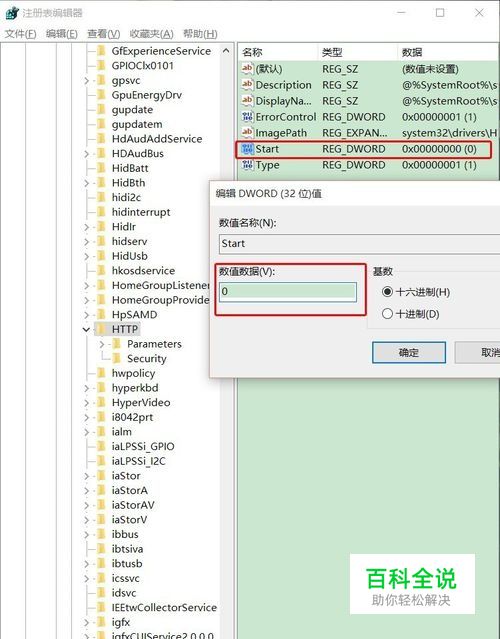Expand the Parameters subkey
500x639 pixels.
click(x=102, y=344)
